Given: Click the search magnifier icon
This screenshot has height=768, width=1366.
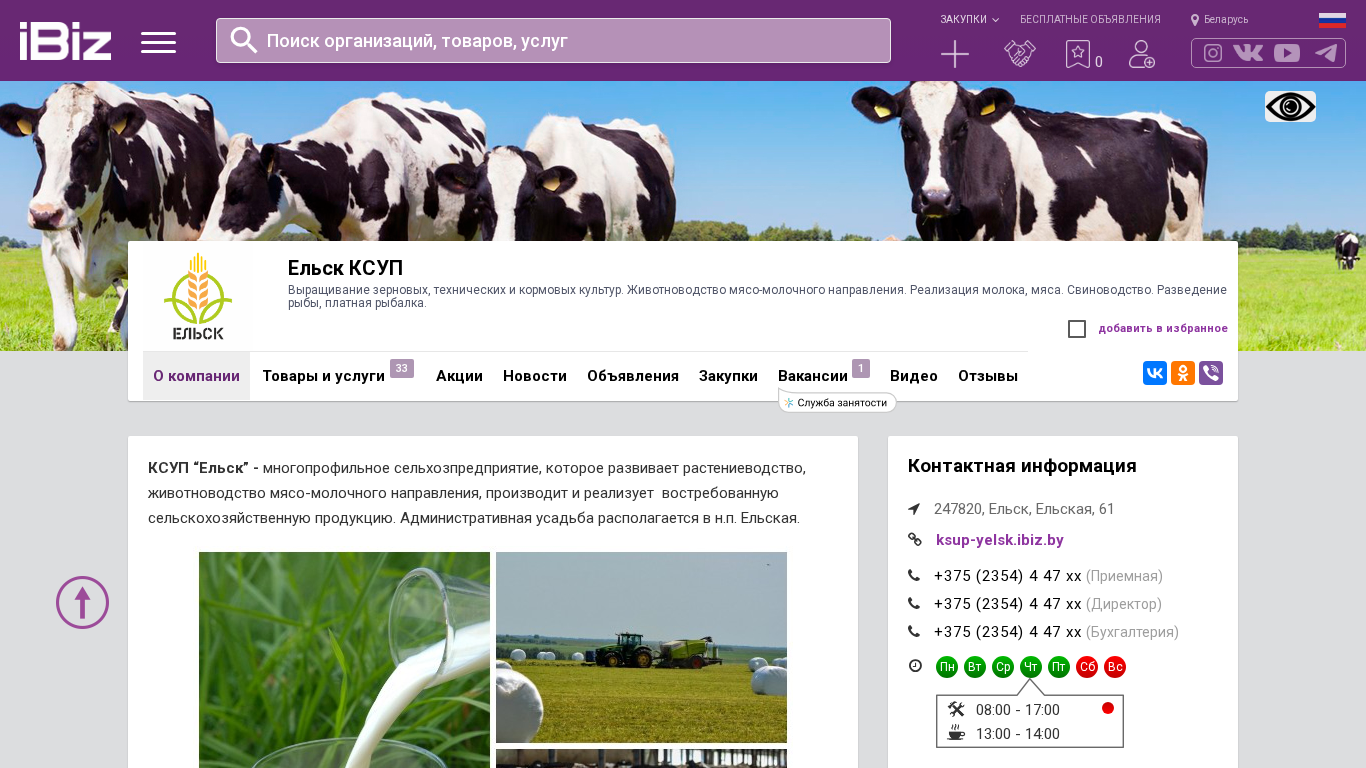Looking at the screenshot, I should (244, 40).
